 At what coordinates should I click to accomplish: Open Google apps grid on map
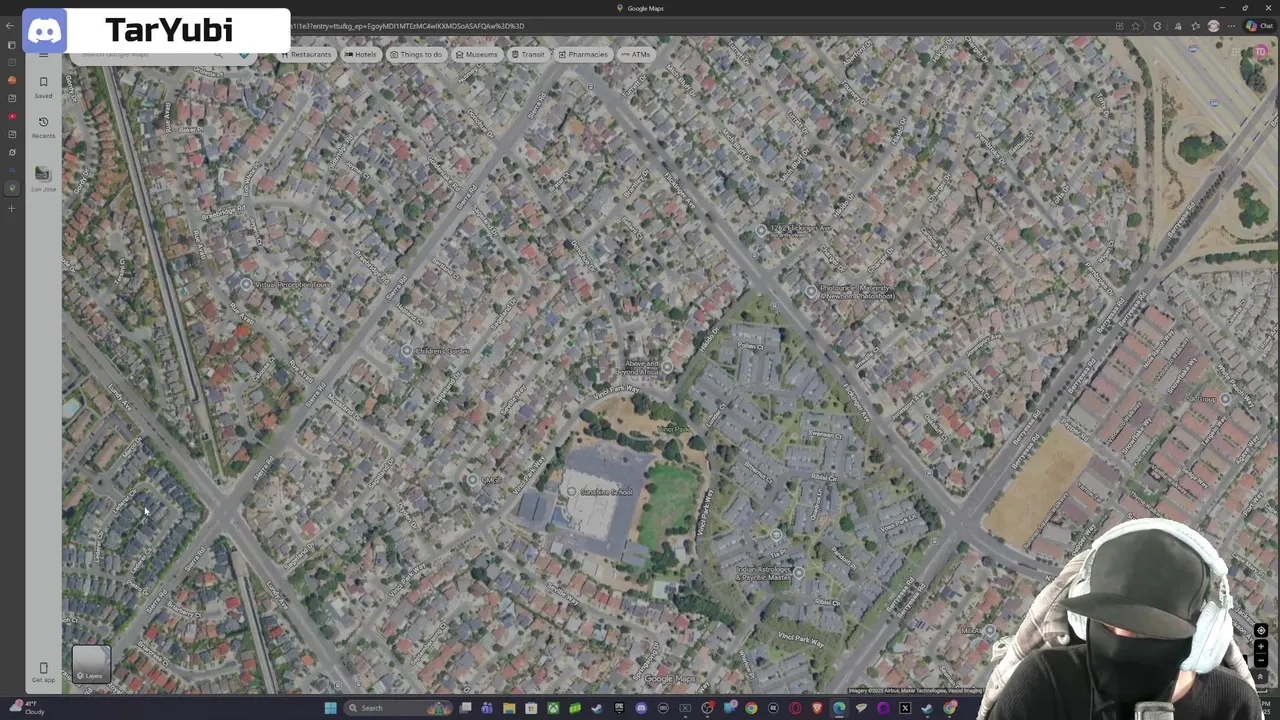1236,52
